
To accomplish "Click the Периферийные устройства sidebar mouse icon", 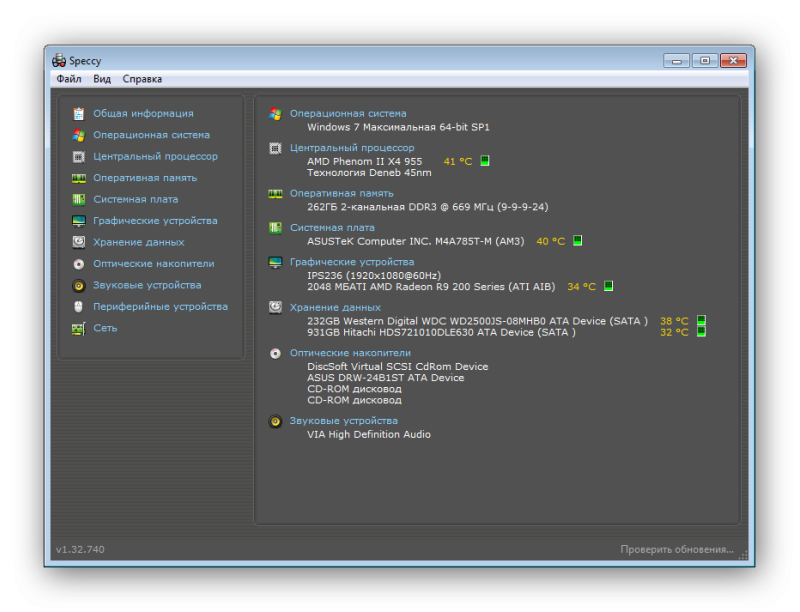I will click(79, 307).
